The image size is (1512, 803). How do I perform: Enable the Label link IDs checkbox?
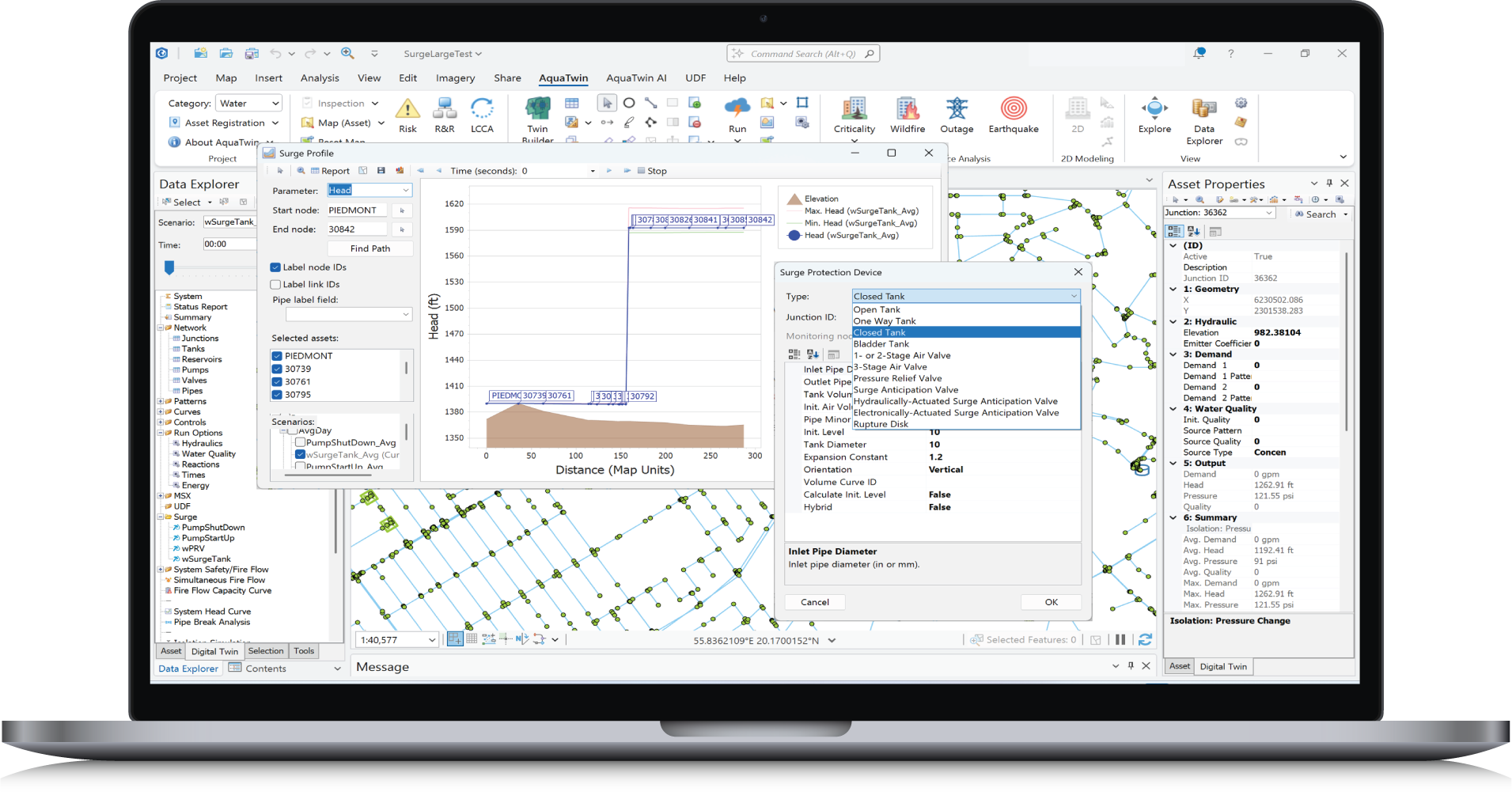276,285
